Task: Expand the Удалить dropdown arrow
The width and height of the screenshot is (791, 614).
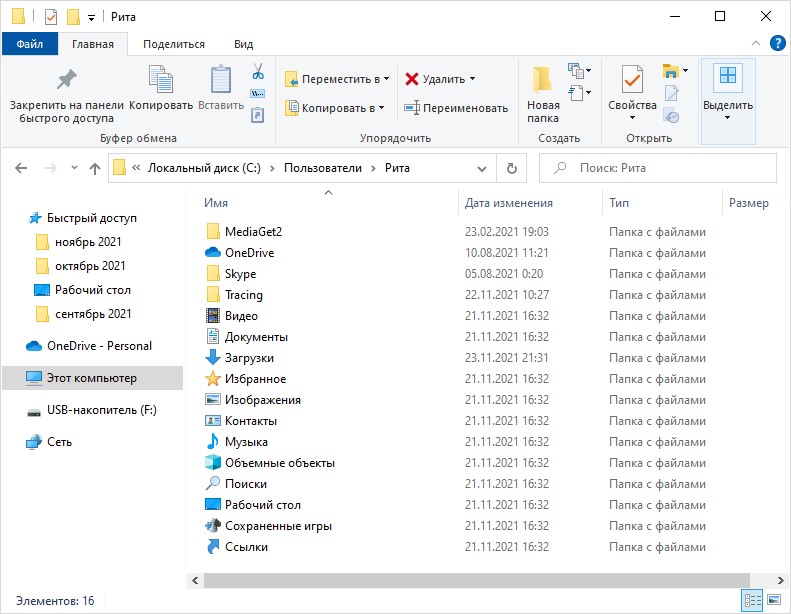Action: 473,79
